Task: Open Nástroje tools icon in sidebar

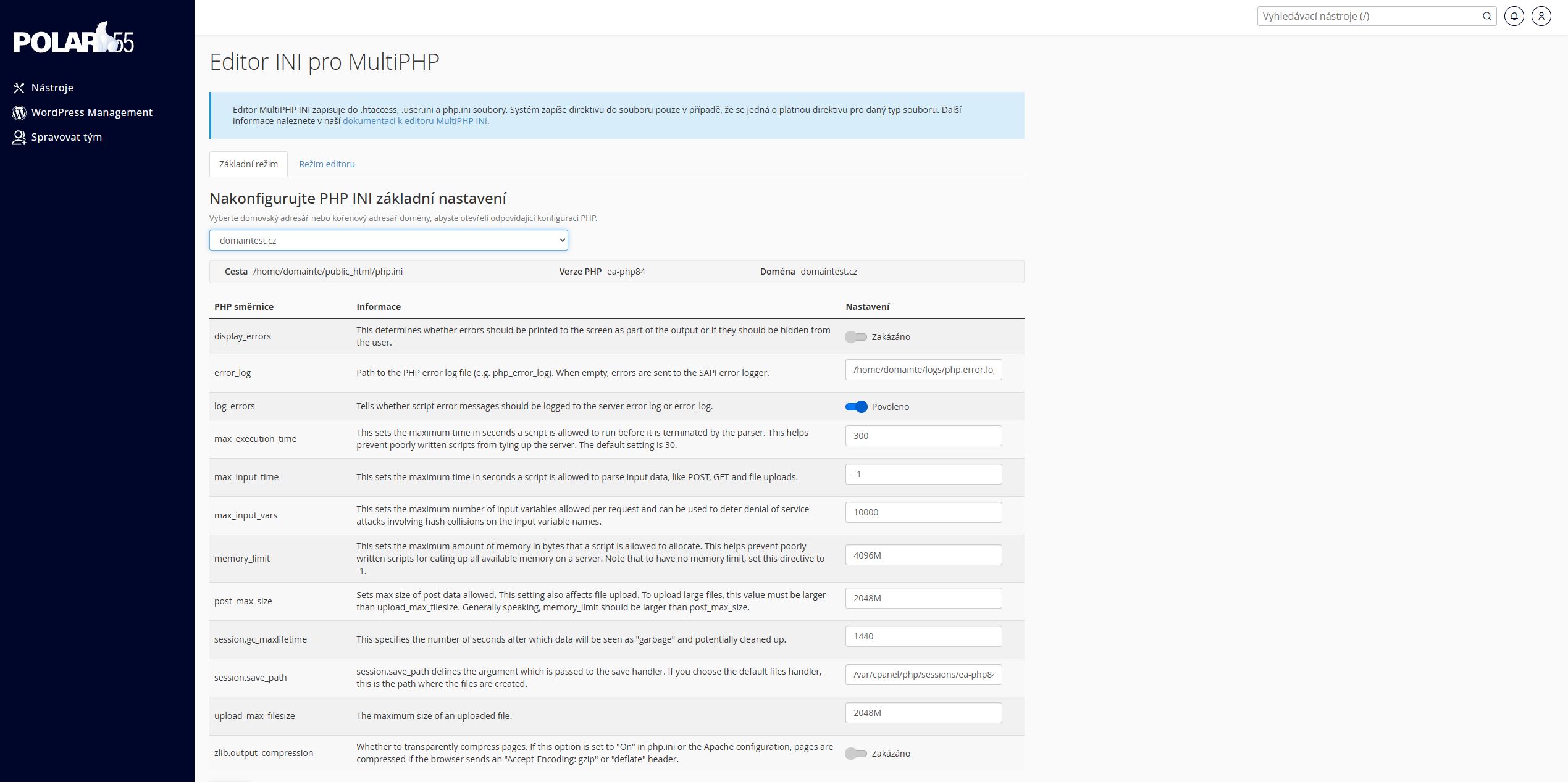Action: [19, 88]
